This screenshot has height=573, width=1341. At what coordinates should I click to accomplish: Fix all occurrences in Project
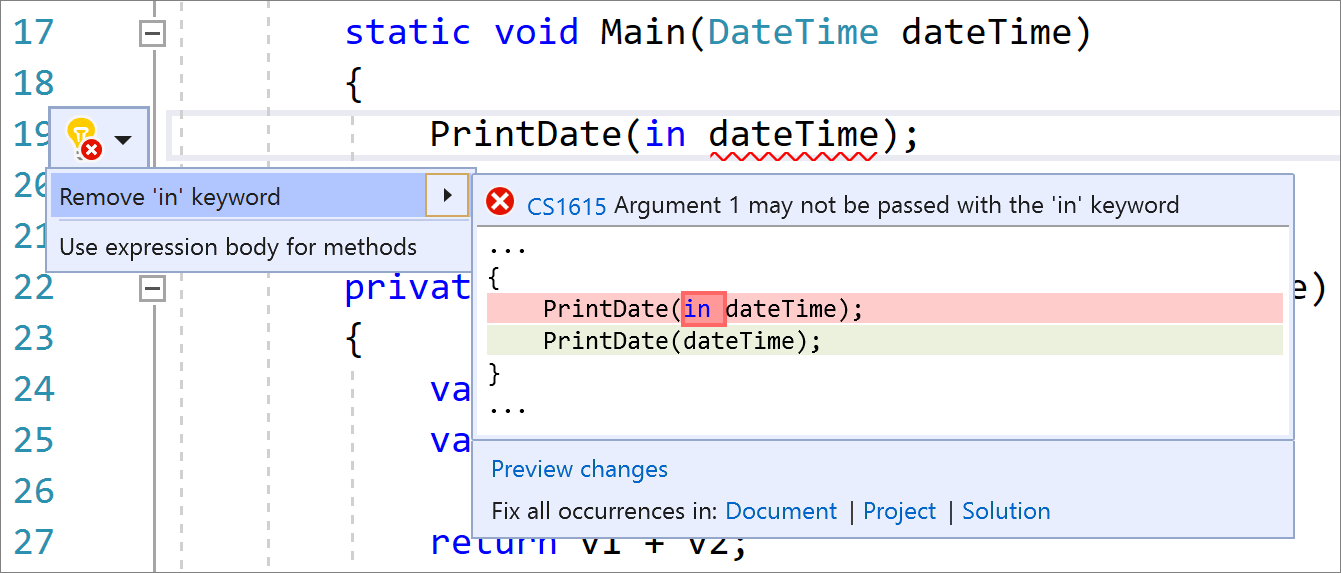tap(899, 511)
